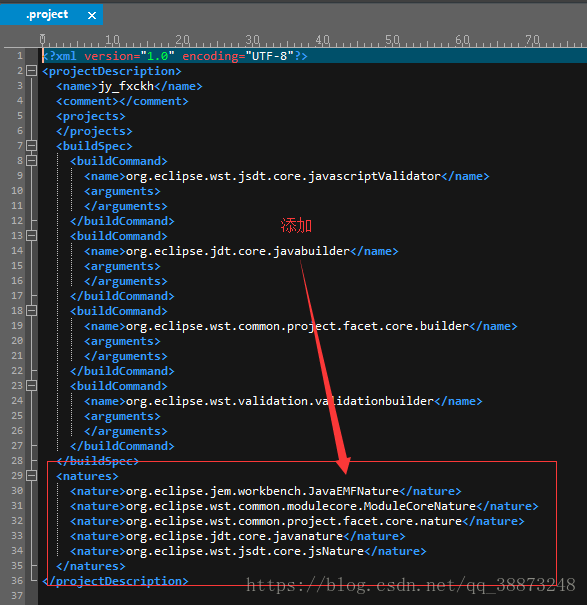Click the empty comment tag on line 4
Viewport: 587px width, 605px height.
(122, 101)
